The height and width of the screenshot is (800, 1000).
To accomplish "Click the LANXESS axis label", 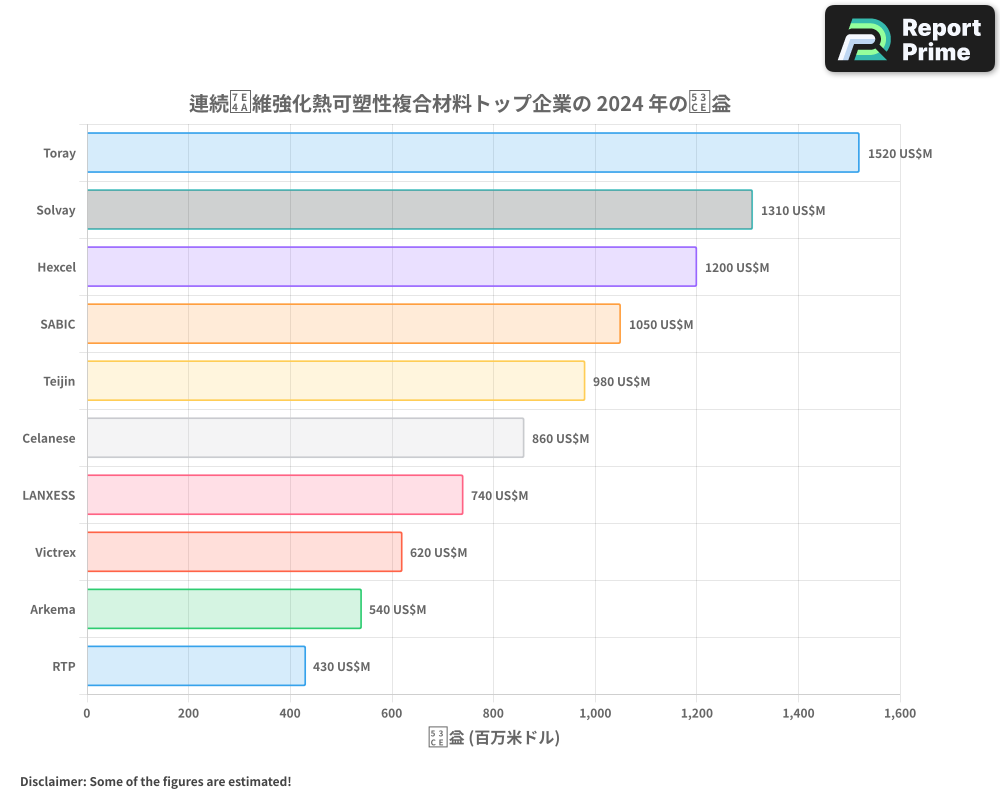I will [48, 496].
